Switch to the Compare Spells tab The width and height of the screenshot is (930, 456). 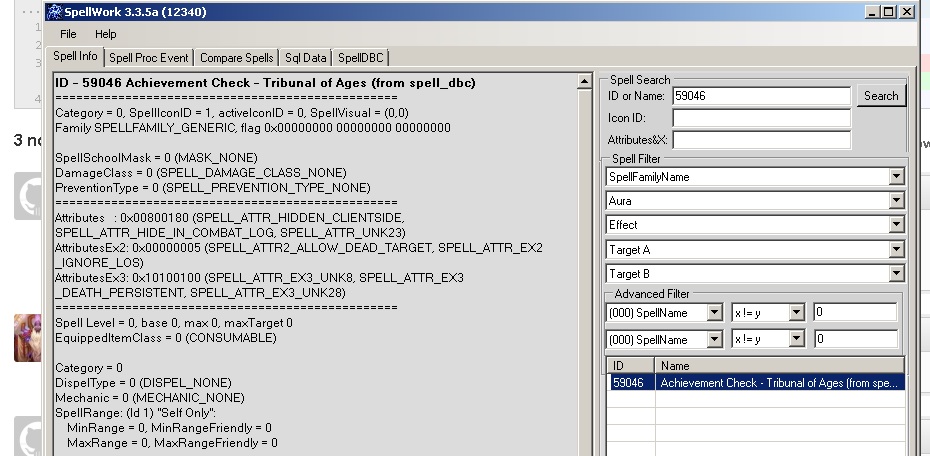(237, 58)
